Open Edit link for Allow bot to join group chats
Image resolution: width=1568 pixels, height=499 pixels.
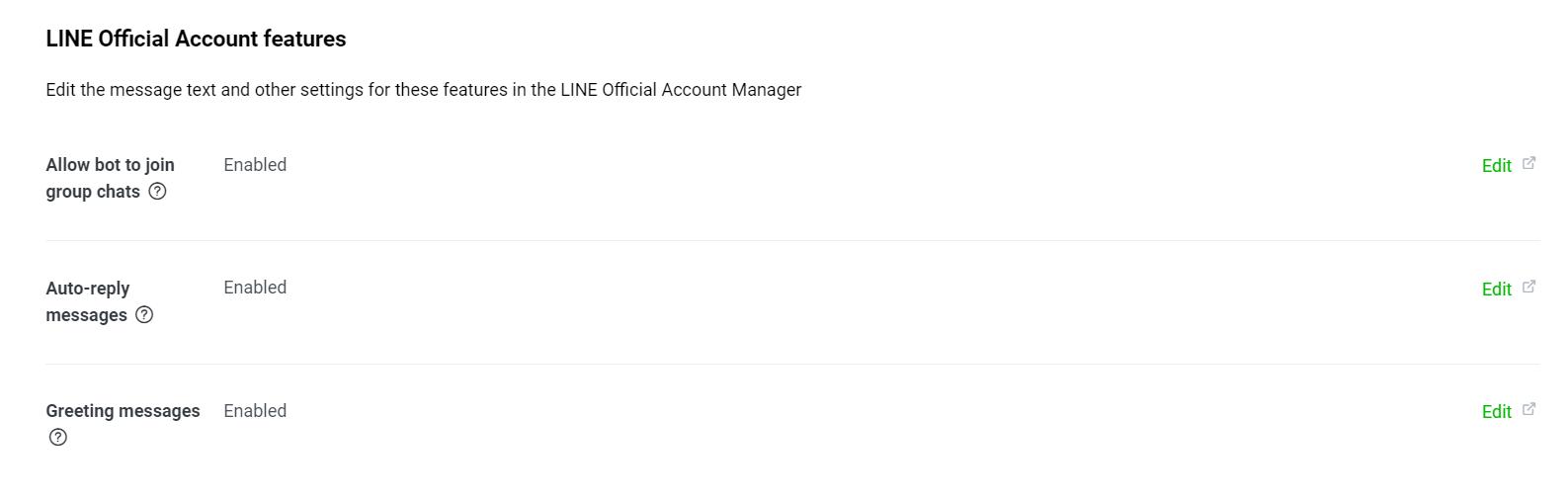click(1496, 166)
